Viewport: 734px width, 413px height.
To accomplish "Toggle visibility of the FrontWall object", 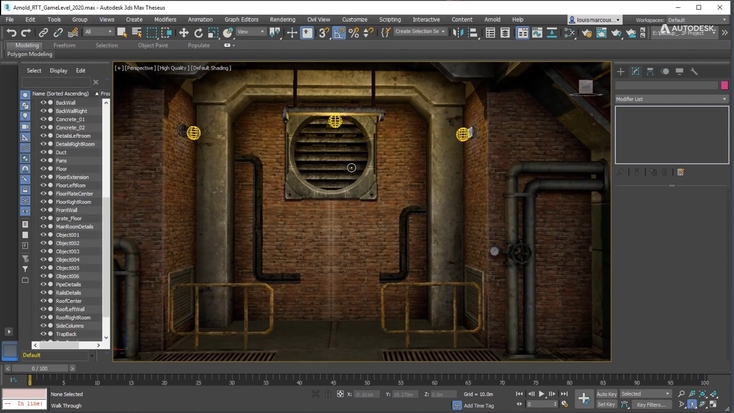I will tap(43, 210).
